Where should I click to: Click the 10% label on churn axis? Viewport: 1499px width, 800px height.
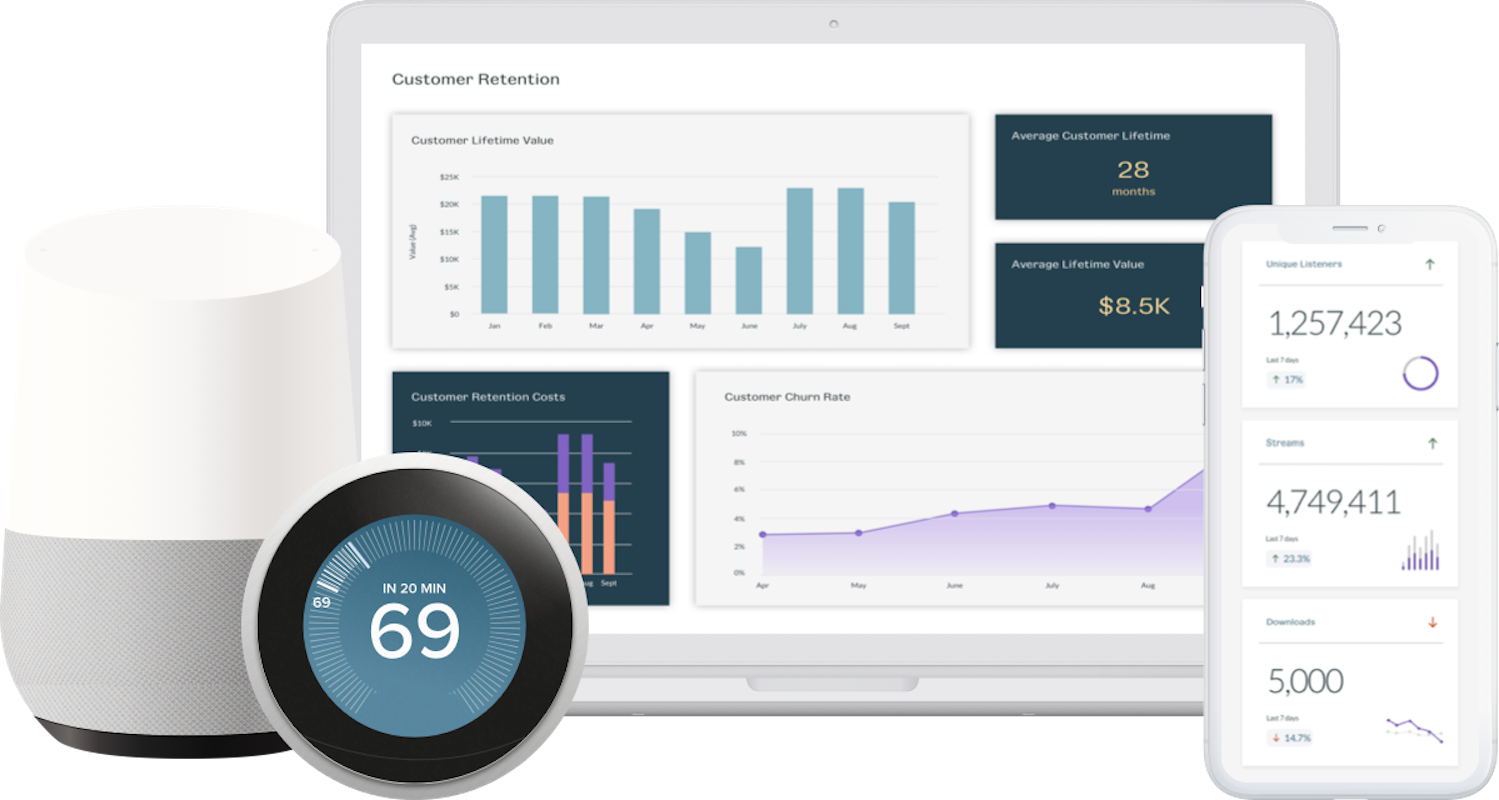tap(739, 434)
